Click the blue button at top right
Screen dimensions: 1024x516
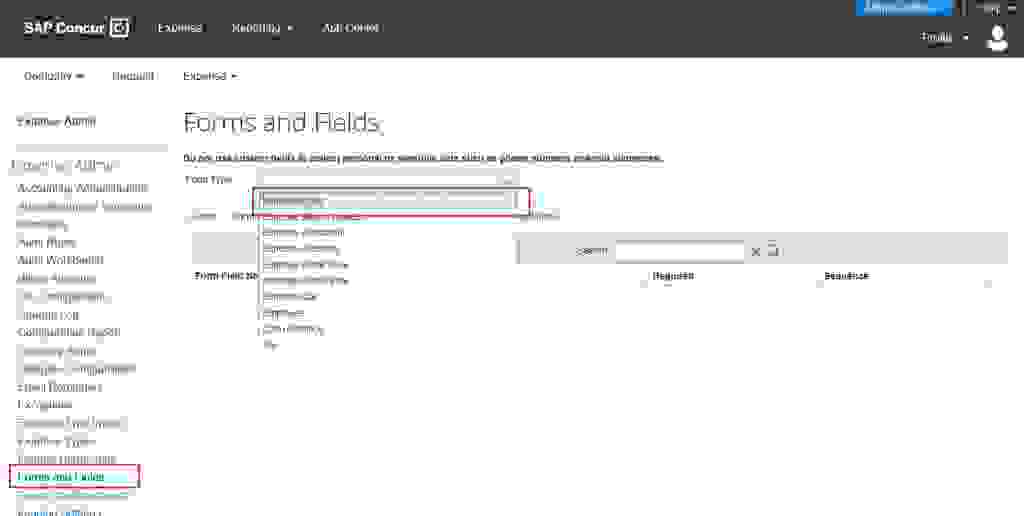904,7
